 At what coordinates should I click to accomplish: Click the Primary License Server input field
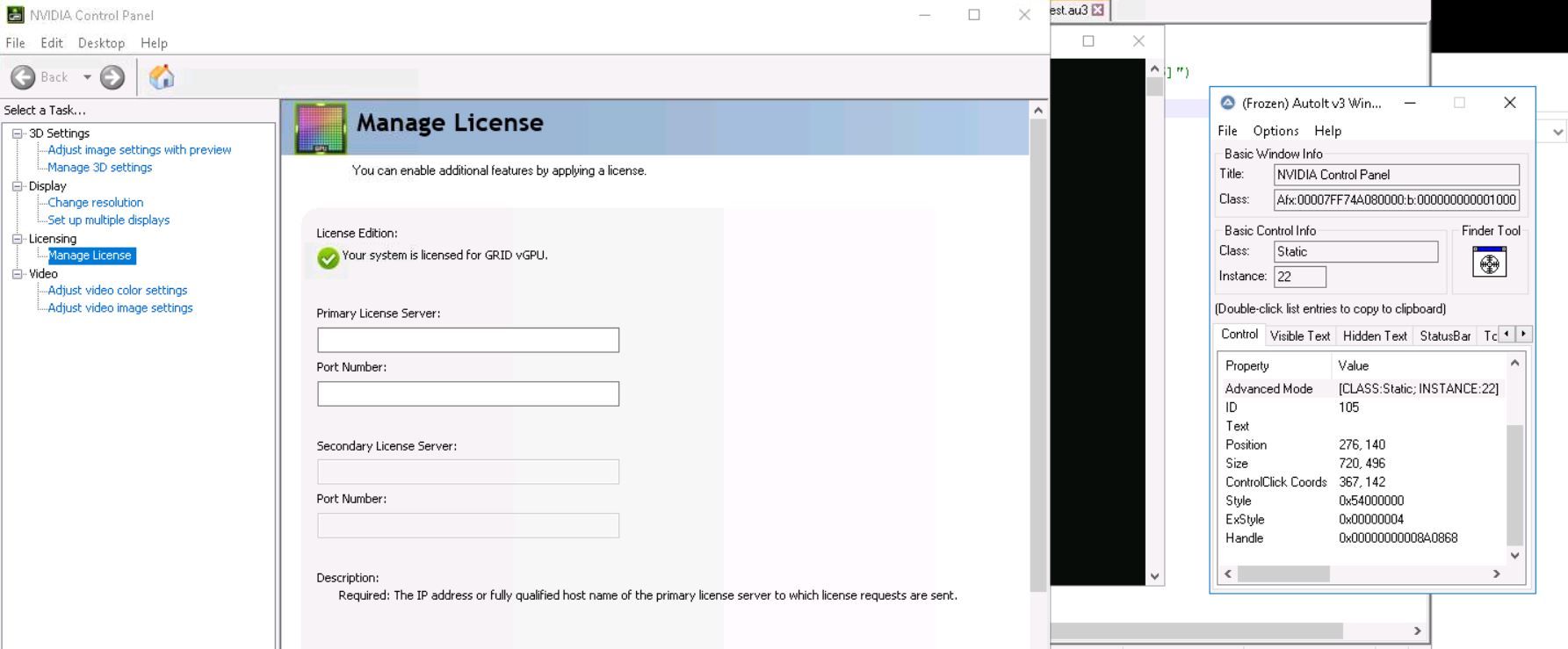pos(468,340)
